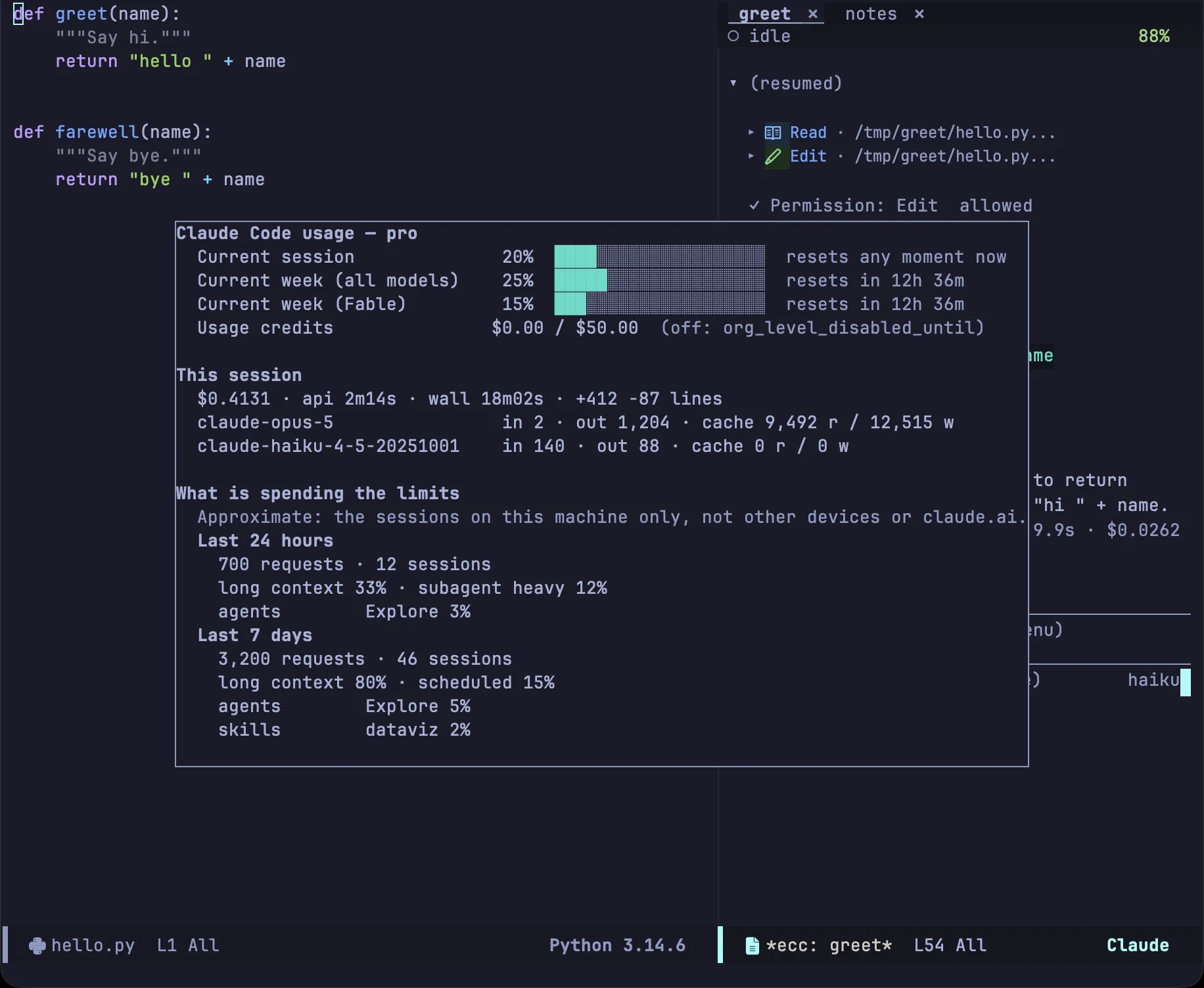Image resolution: width=1204 pixels, height=988 pixels.
Task: Close the greet tab
Action: (x=813, y=14)
